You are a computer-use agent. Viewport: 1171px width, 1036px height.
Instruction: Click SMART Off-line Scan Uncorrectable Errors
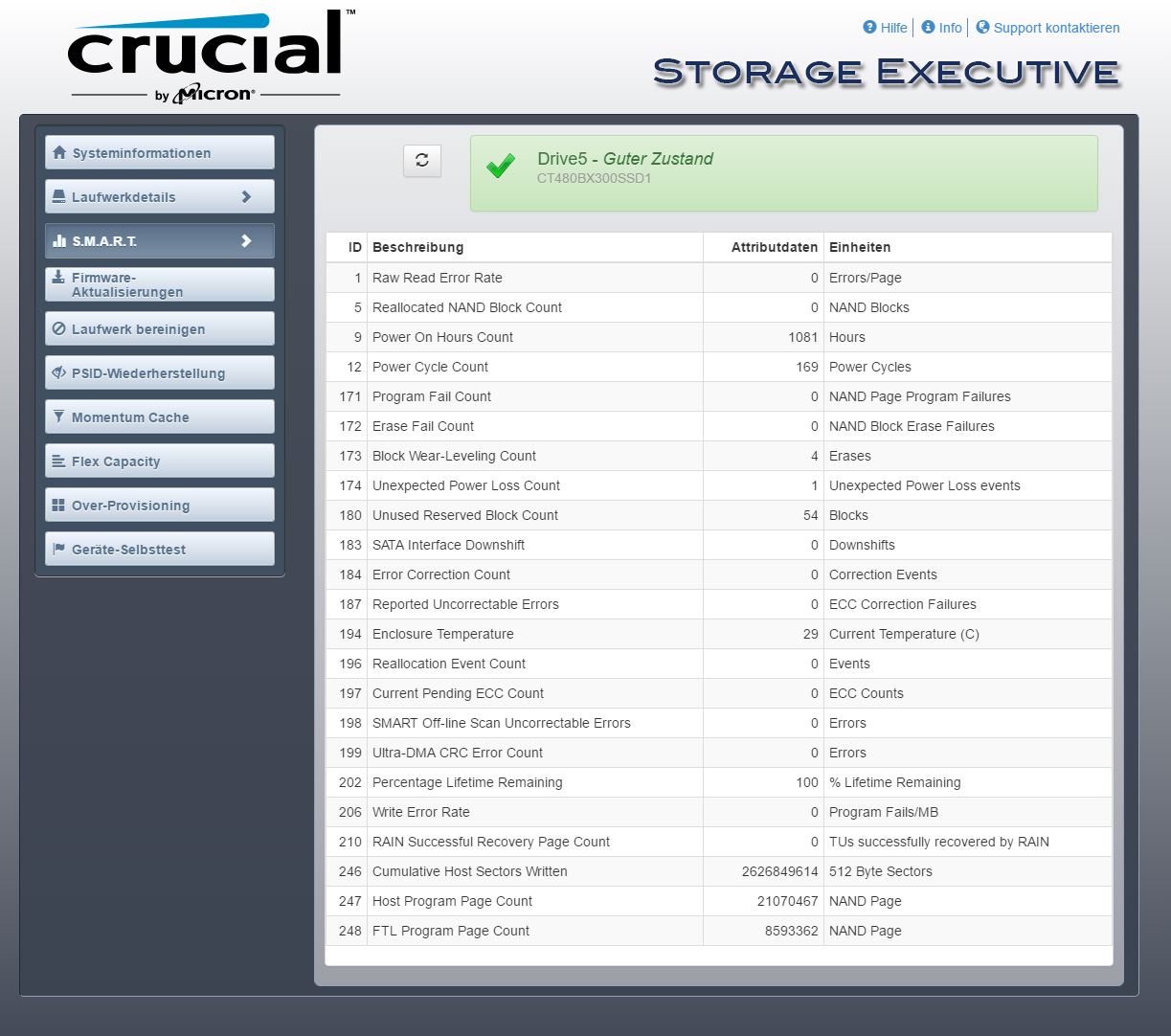point(502,723)
